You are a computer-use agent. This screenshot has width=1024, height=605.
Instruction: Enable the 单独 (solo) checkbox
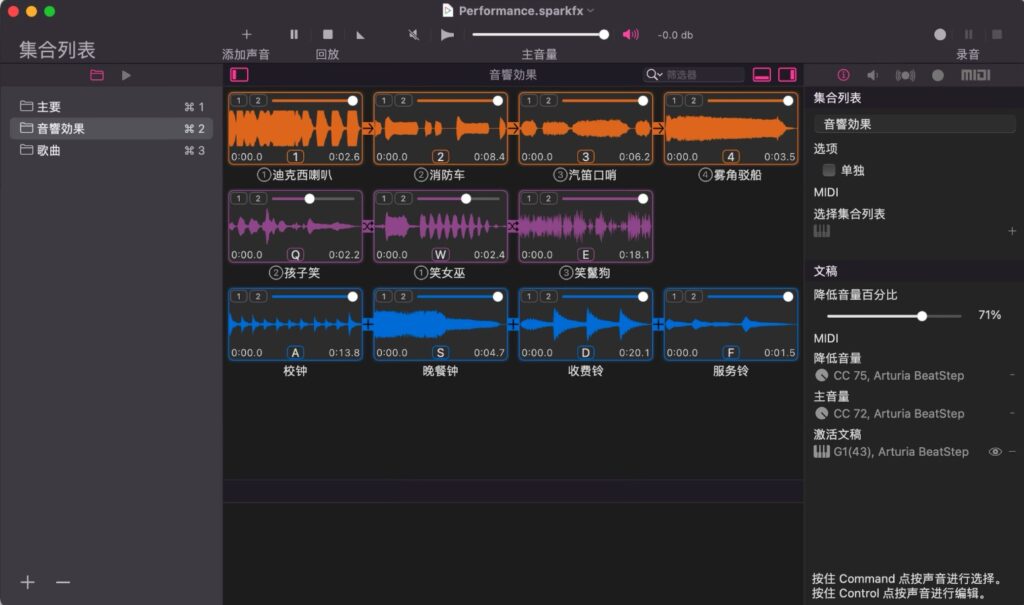pos(828,170)
